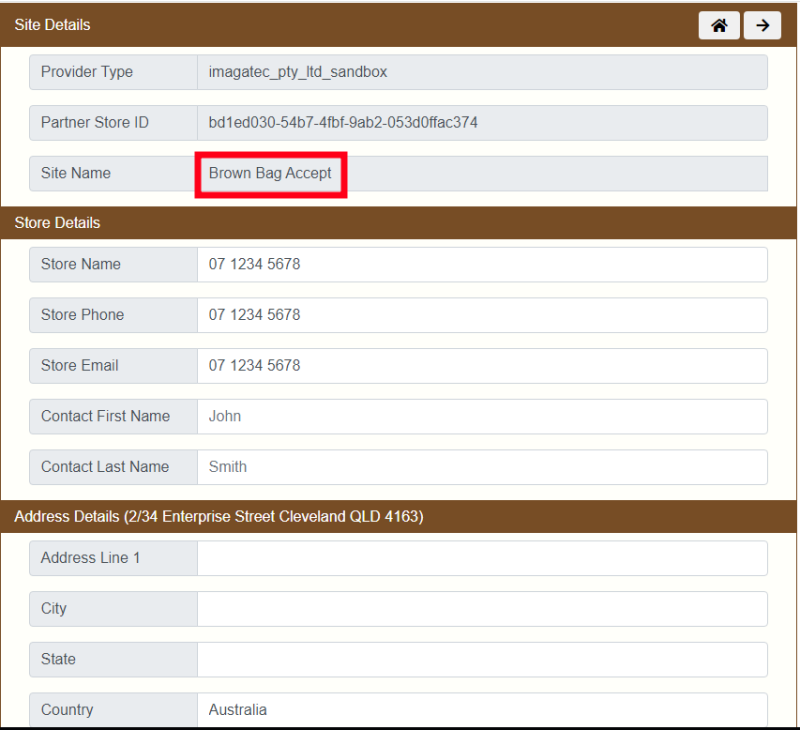Select the State input field

tap(482, 659)
